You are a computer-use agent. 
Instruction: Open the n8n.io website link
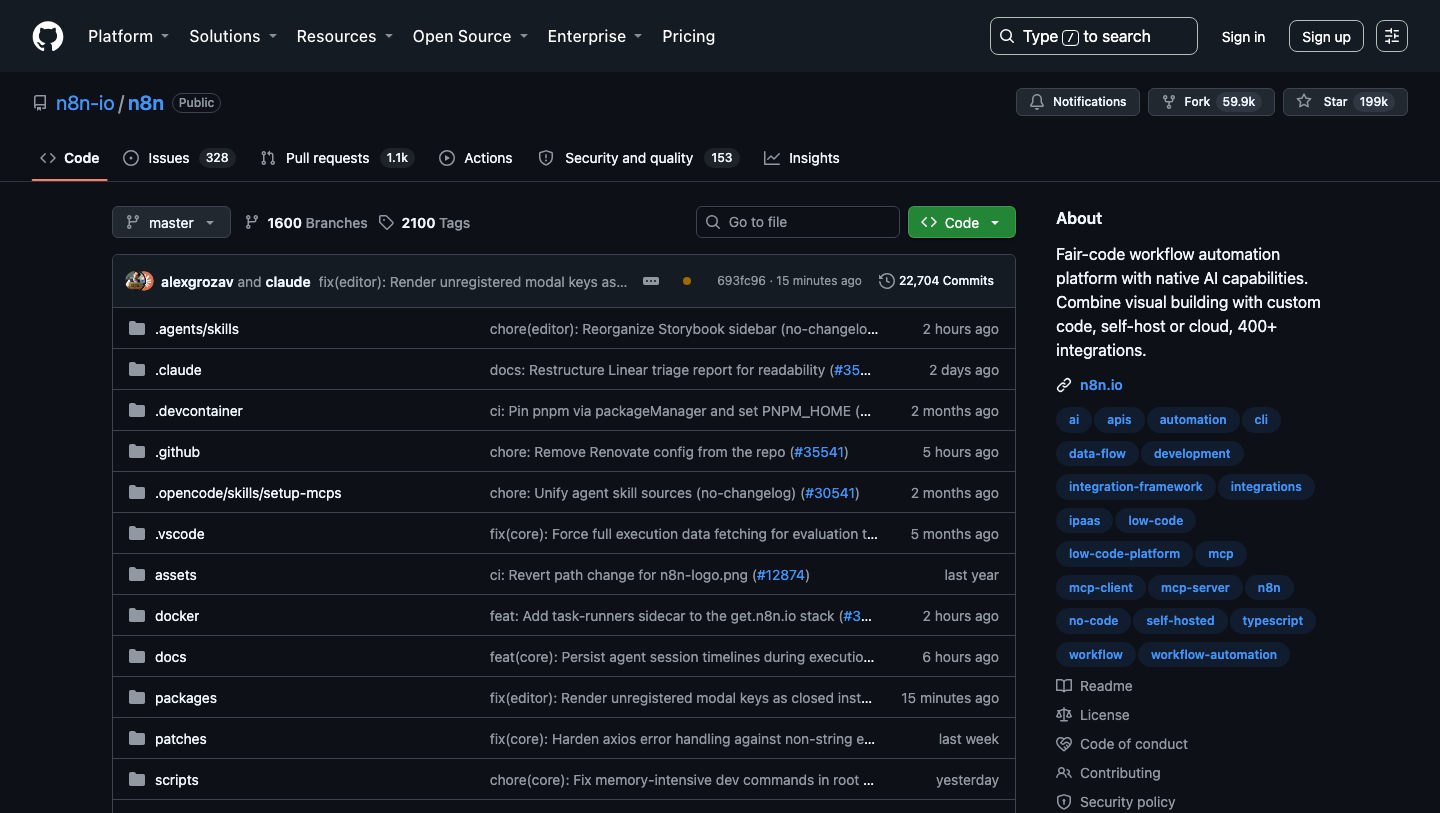pos(1101,385)
